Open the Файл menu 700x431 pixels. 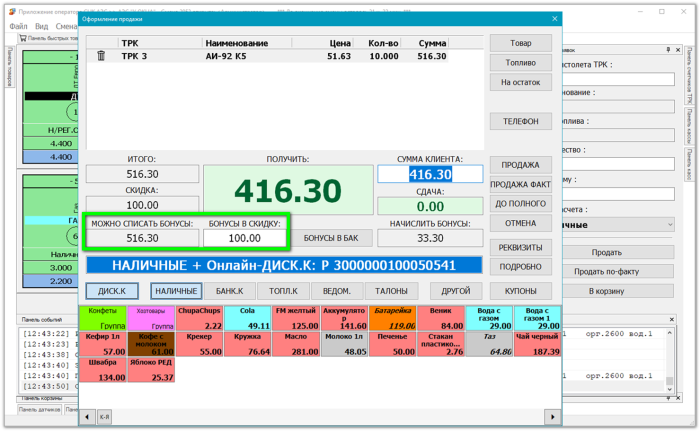18,26
